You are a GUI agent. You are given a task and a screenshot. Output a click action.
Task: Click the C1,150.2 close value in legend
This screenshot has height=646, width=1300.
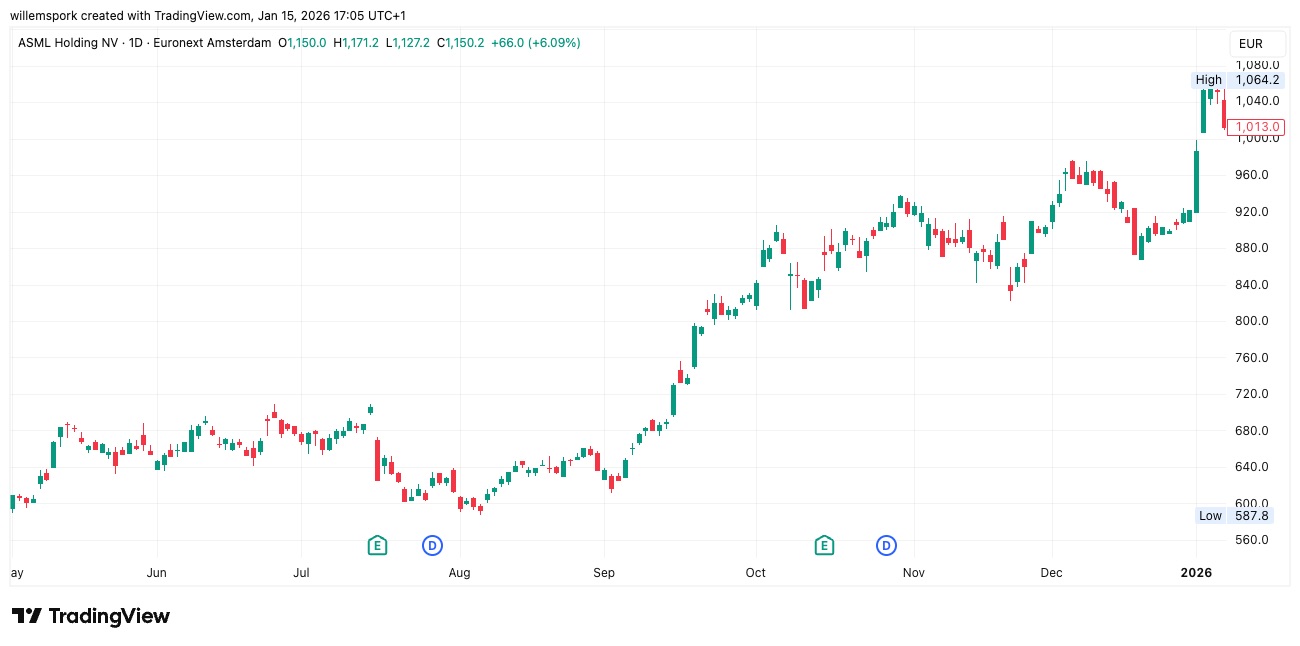(461, 43)
